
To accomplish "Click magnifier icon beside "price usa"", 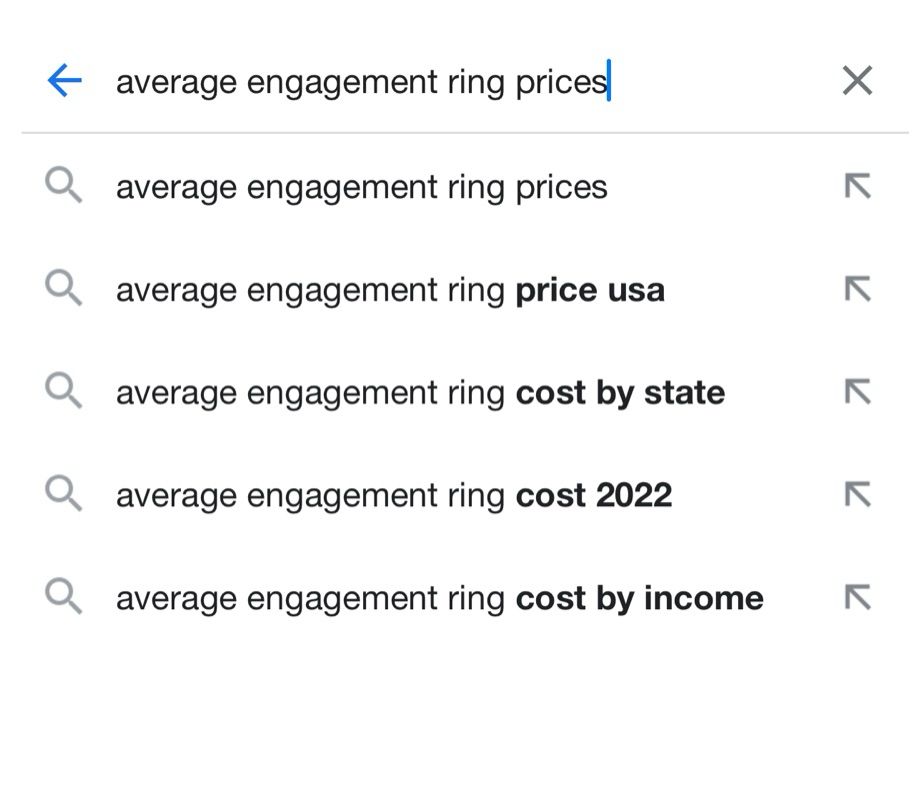I will pos(63,289).
